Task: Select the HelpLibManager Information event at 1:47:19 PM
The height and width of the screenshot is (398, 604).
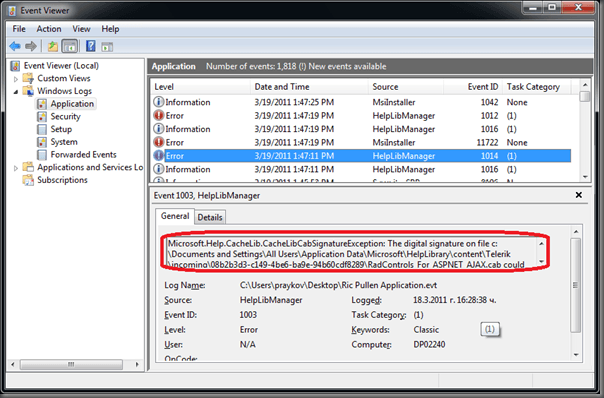Action: click(361, 129)
